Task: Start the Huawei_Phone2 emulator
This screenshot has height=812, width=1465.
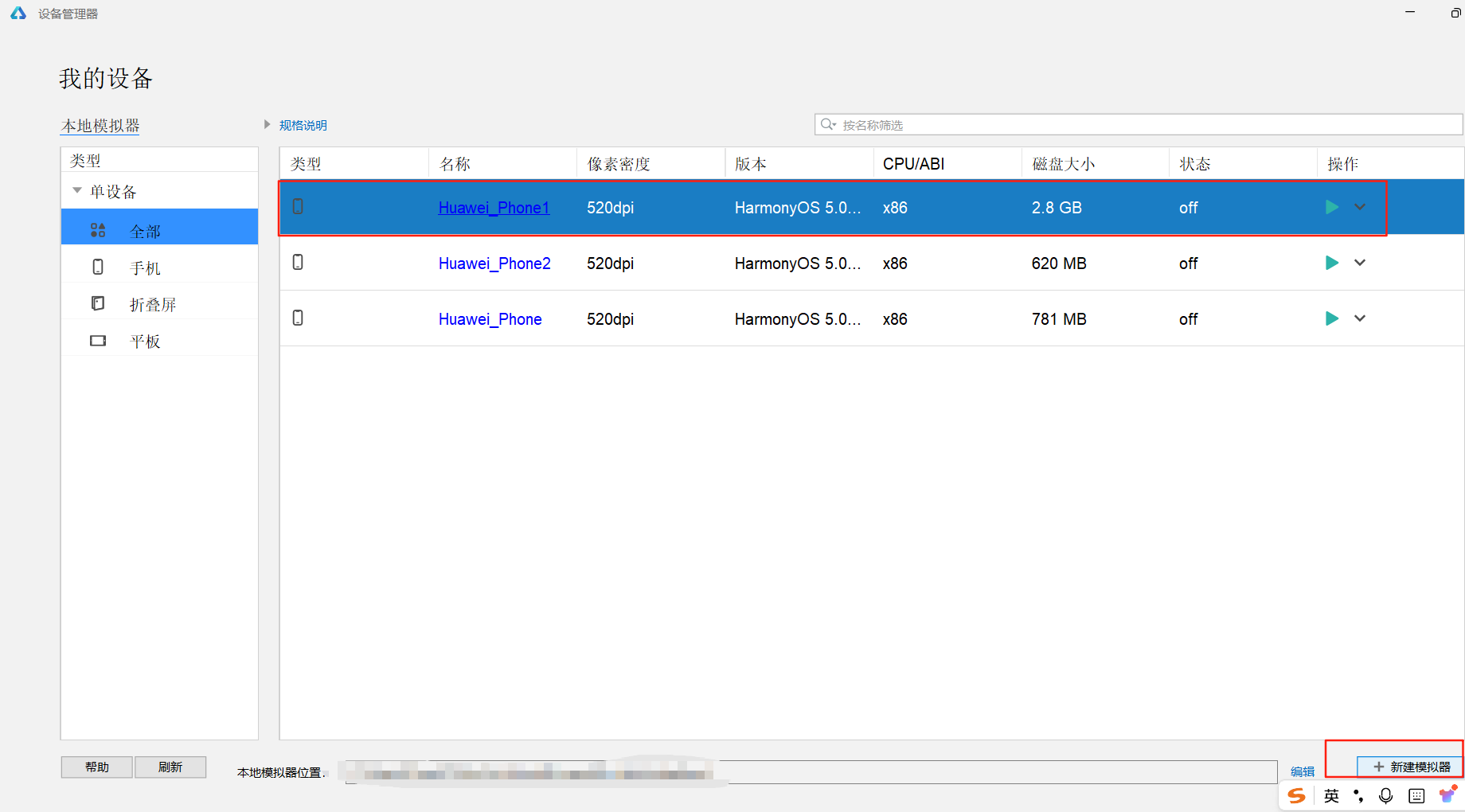Action: tap(1331, 263)
